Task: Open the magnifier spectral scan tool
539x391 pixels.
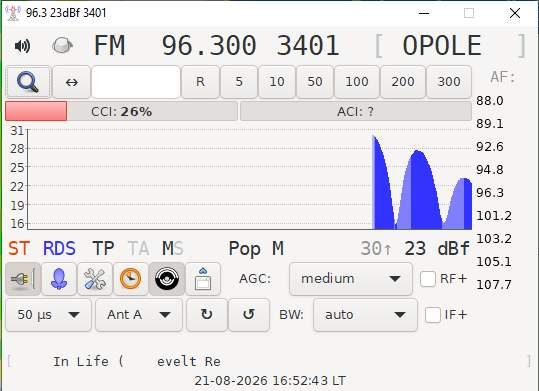Action: [x=28, y=82]
